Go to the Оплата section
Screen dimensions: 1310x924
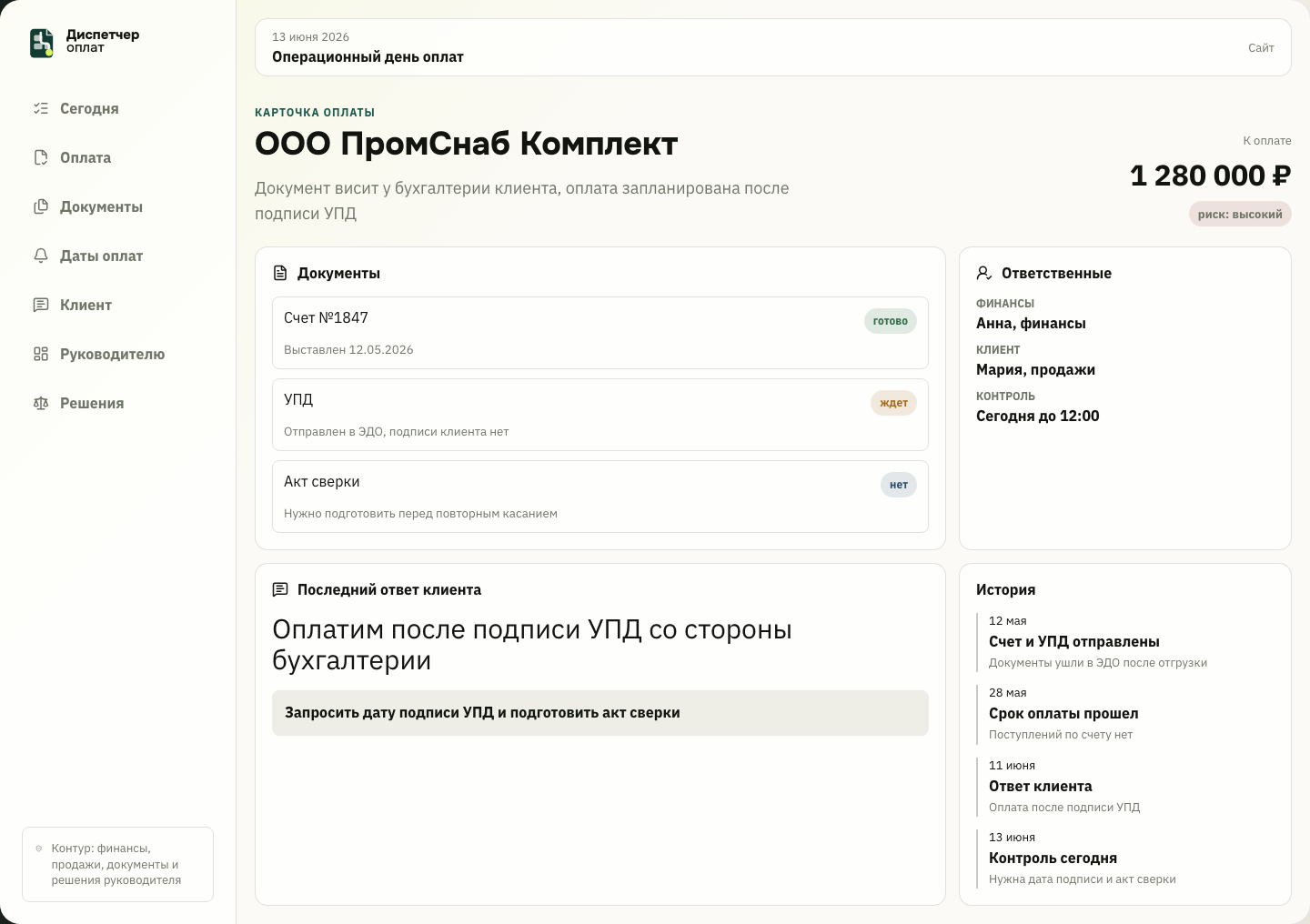click(118, 157)
